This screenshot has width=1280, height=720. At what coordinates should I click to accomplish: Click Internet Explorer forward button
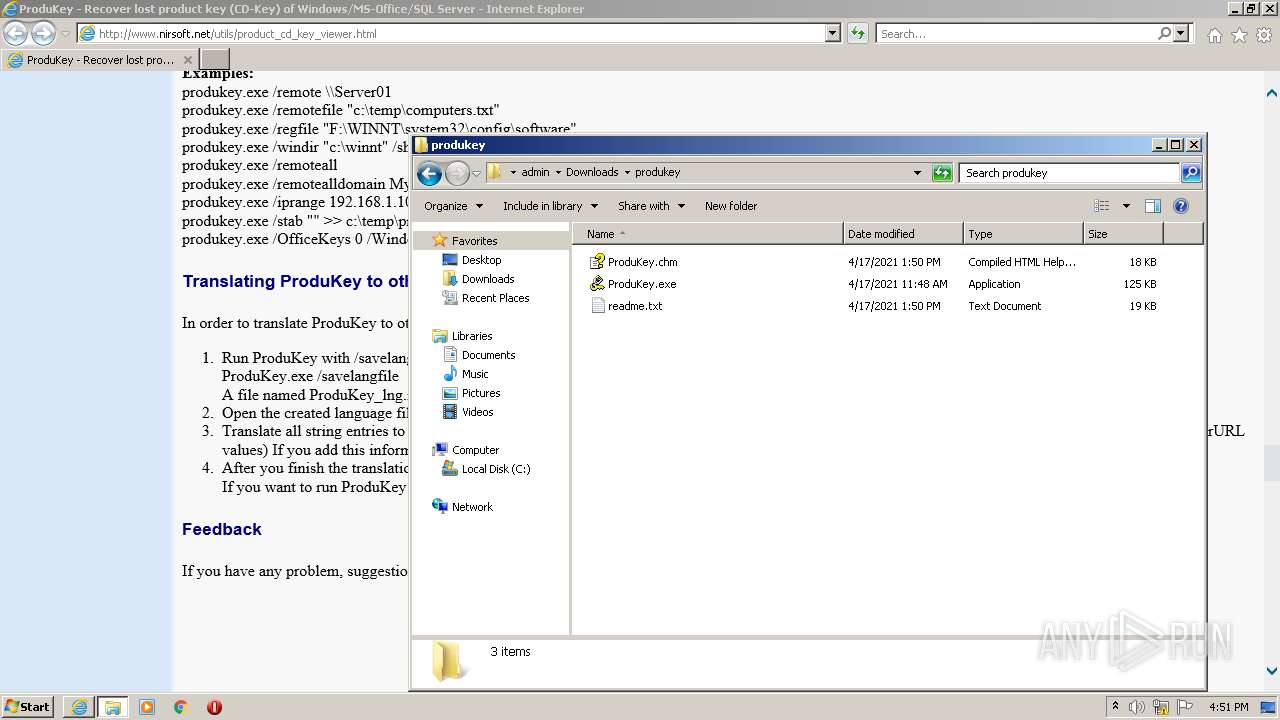tap(43, 34)
